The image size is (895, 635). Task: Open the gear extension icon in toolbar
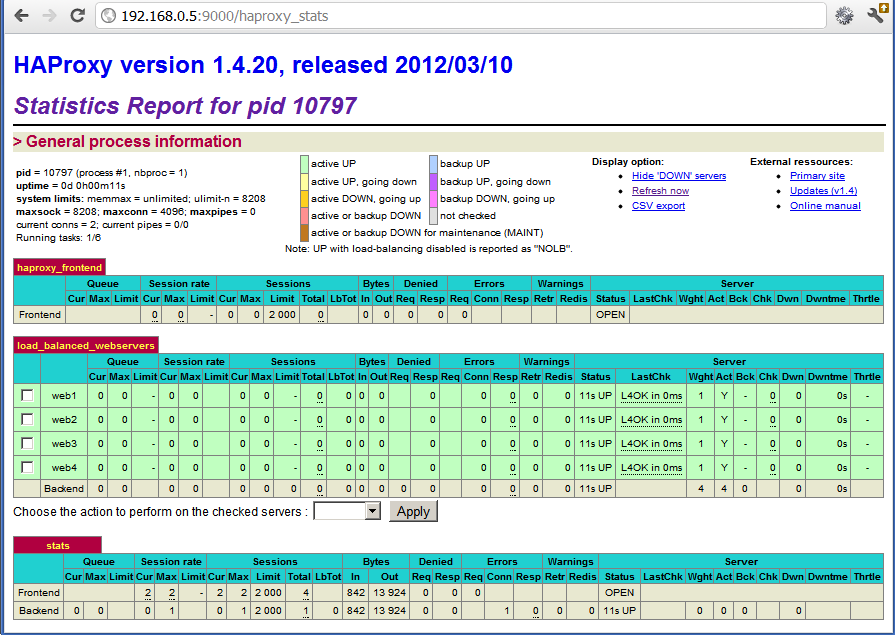844,15
